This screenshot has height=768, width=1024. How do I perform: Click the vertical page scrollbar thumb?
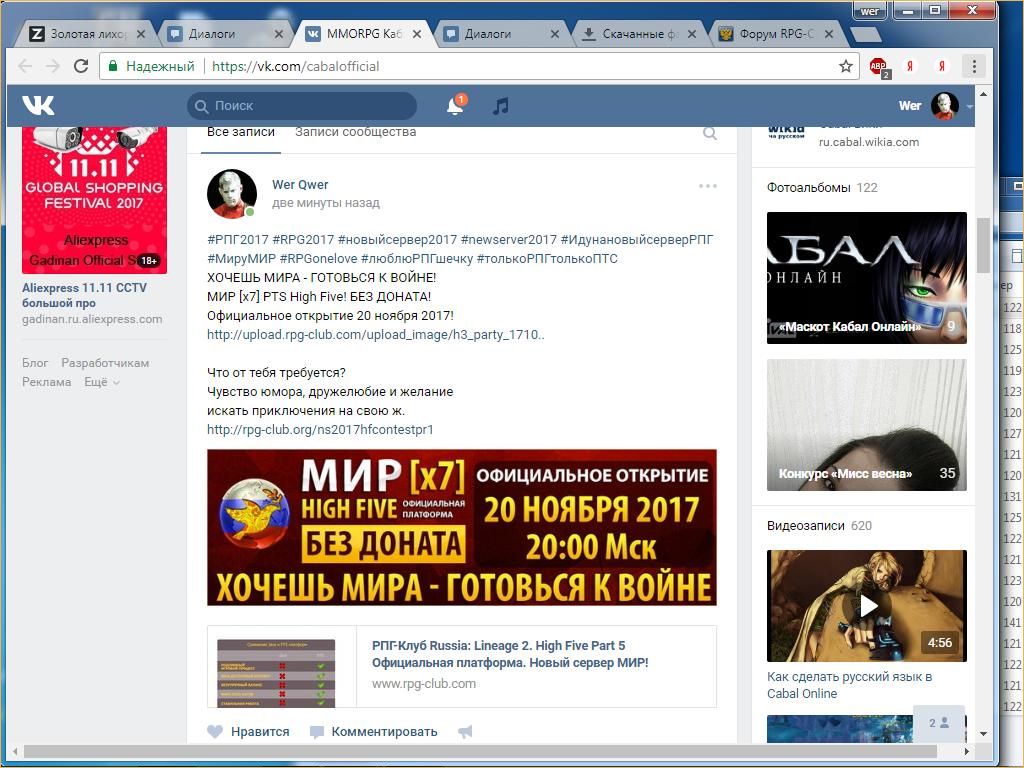(983, 245)
